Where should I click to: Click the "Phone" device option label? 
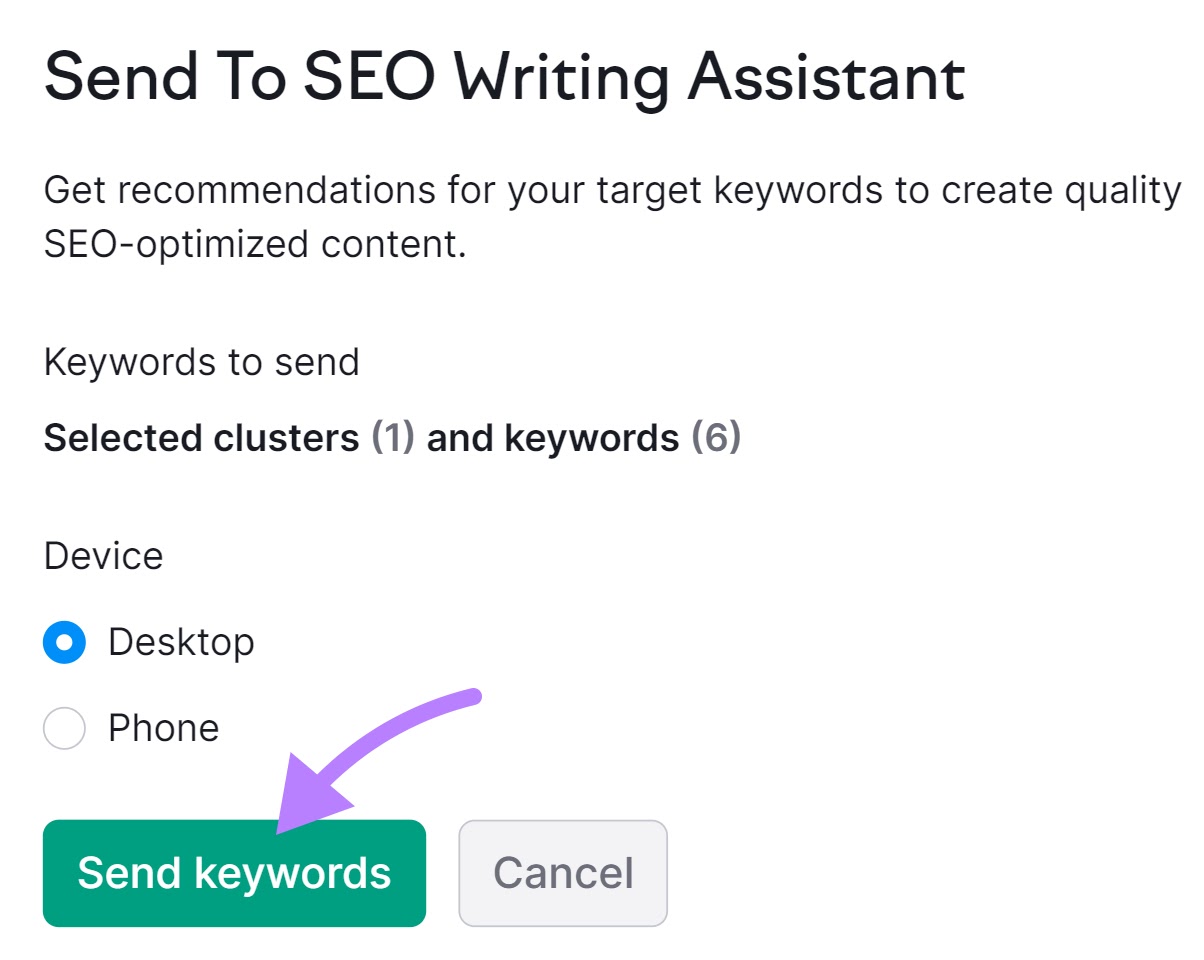[163, 728]
